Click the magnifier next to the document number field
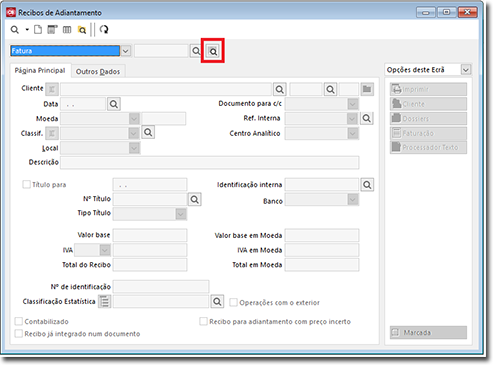The image size is (496, 369). [196, 51]
